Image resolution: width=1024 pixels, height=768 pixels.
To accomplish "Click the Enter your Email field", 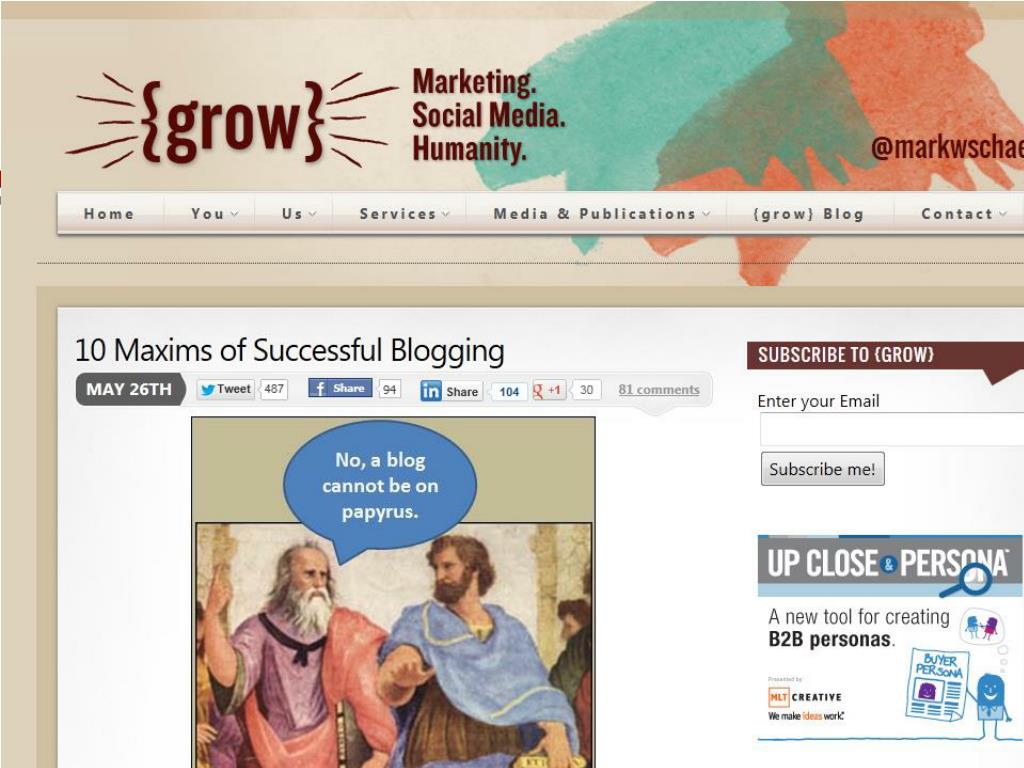I will 892,430.
